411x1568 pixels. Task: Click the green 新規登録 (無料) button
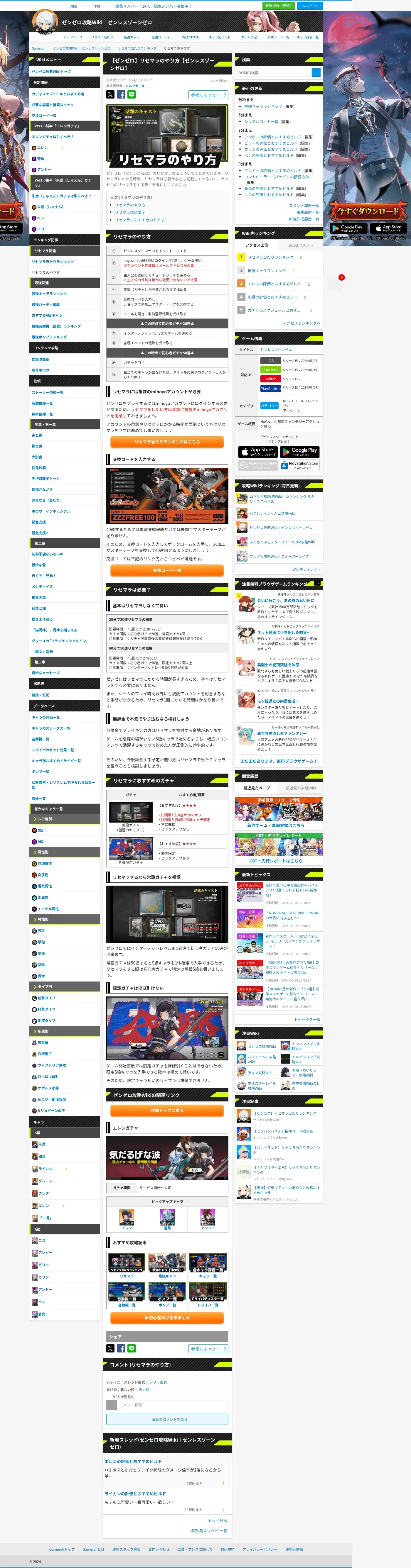click(279, 6)
